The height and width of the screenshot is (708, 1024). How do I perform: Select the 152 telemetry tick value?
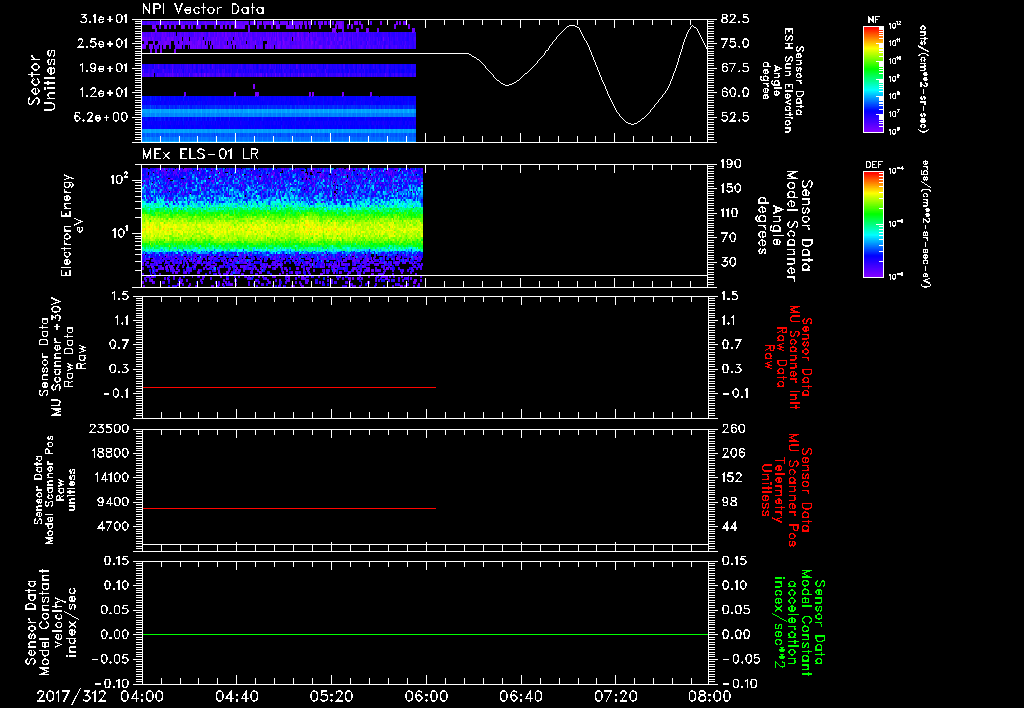pos(732,477)
